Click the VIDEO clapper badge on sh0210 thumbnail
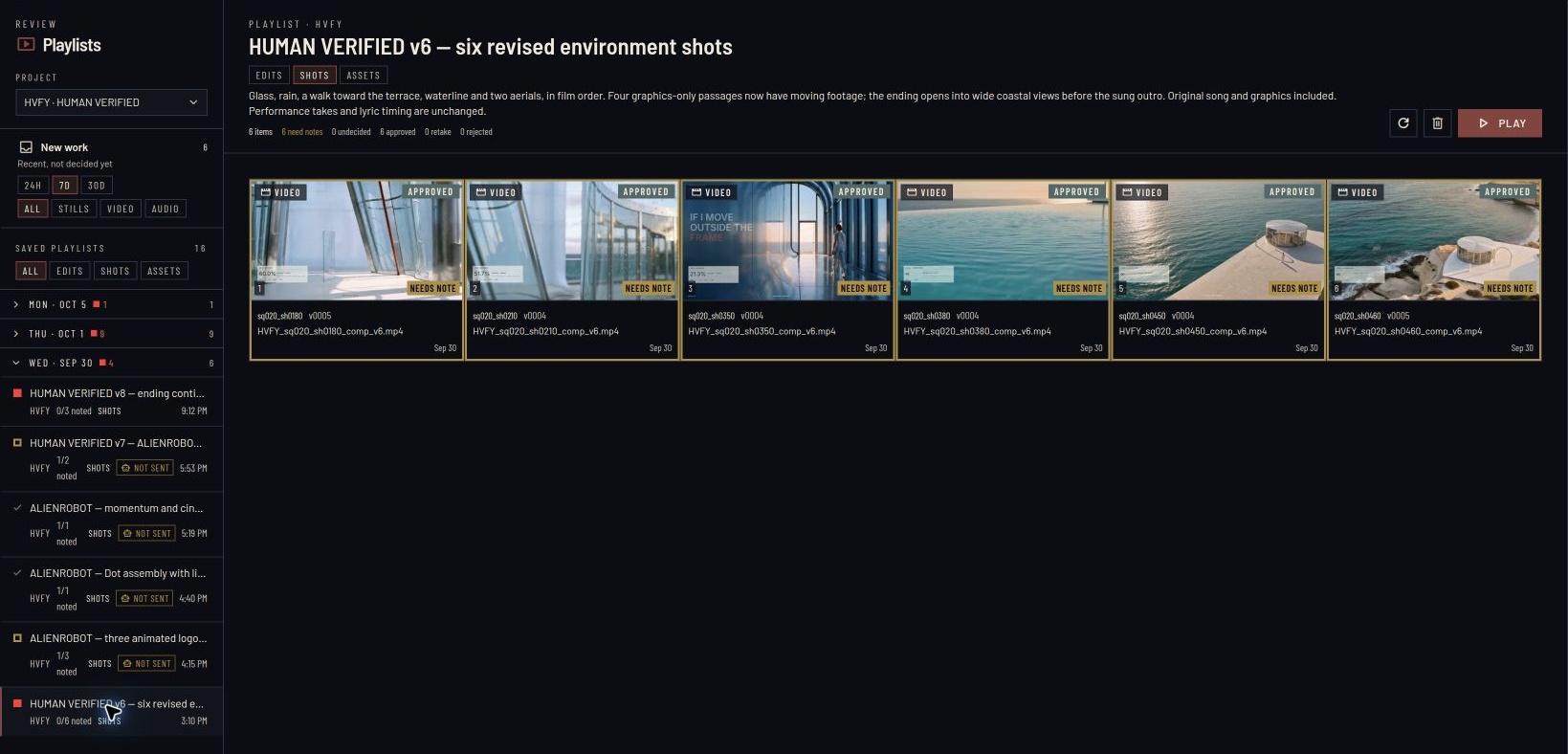Screen dimensions: 1568x754 coord(496,192)
